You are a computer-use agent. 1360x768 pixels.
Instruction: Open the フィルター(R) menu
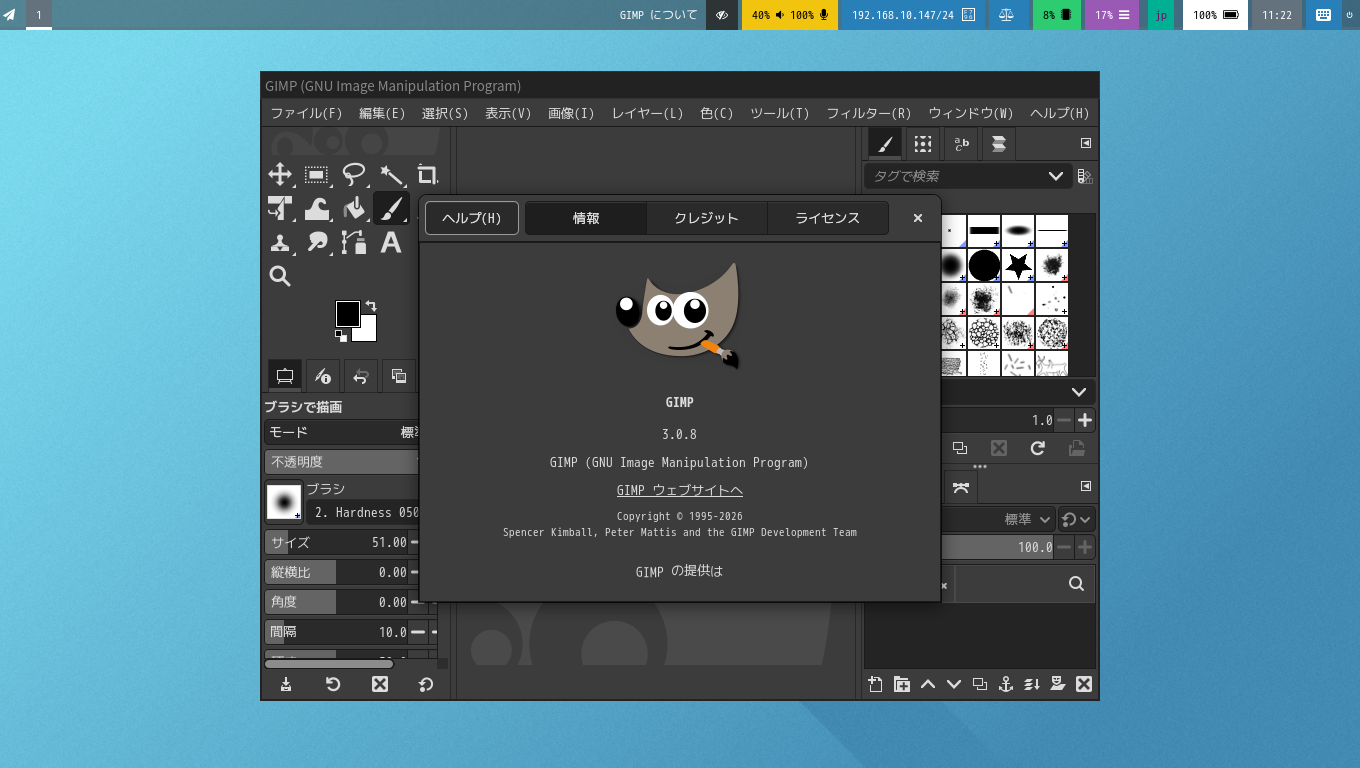(868, 113)
